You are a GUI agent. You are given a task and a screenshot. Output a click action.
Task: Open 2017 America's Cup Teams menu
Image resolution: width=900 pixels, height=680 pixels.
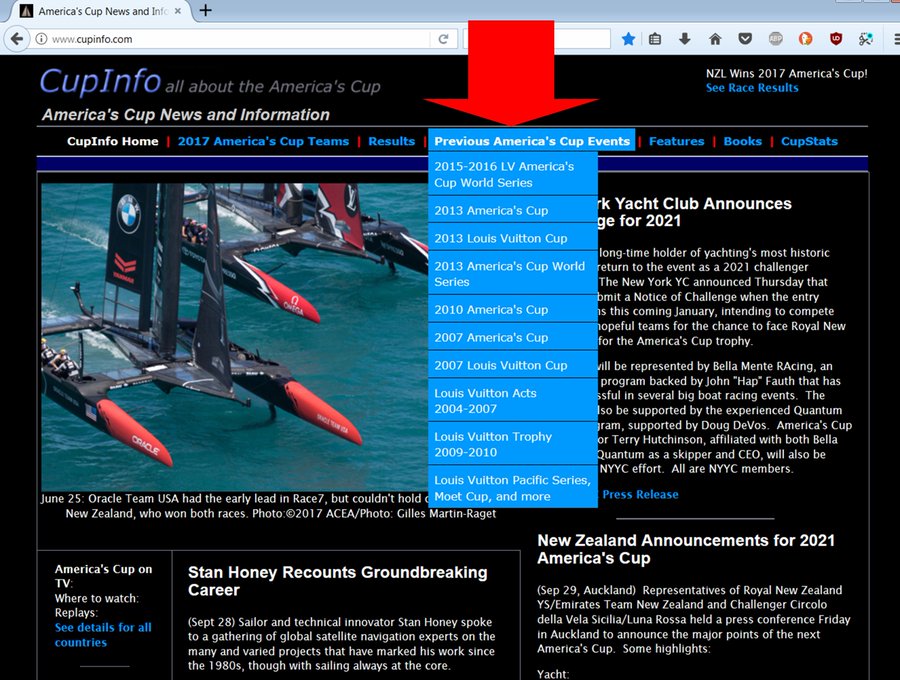click(263, 141)
